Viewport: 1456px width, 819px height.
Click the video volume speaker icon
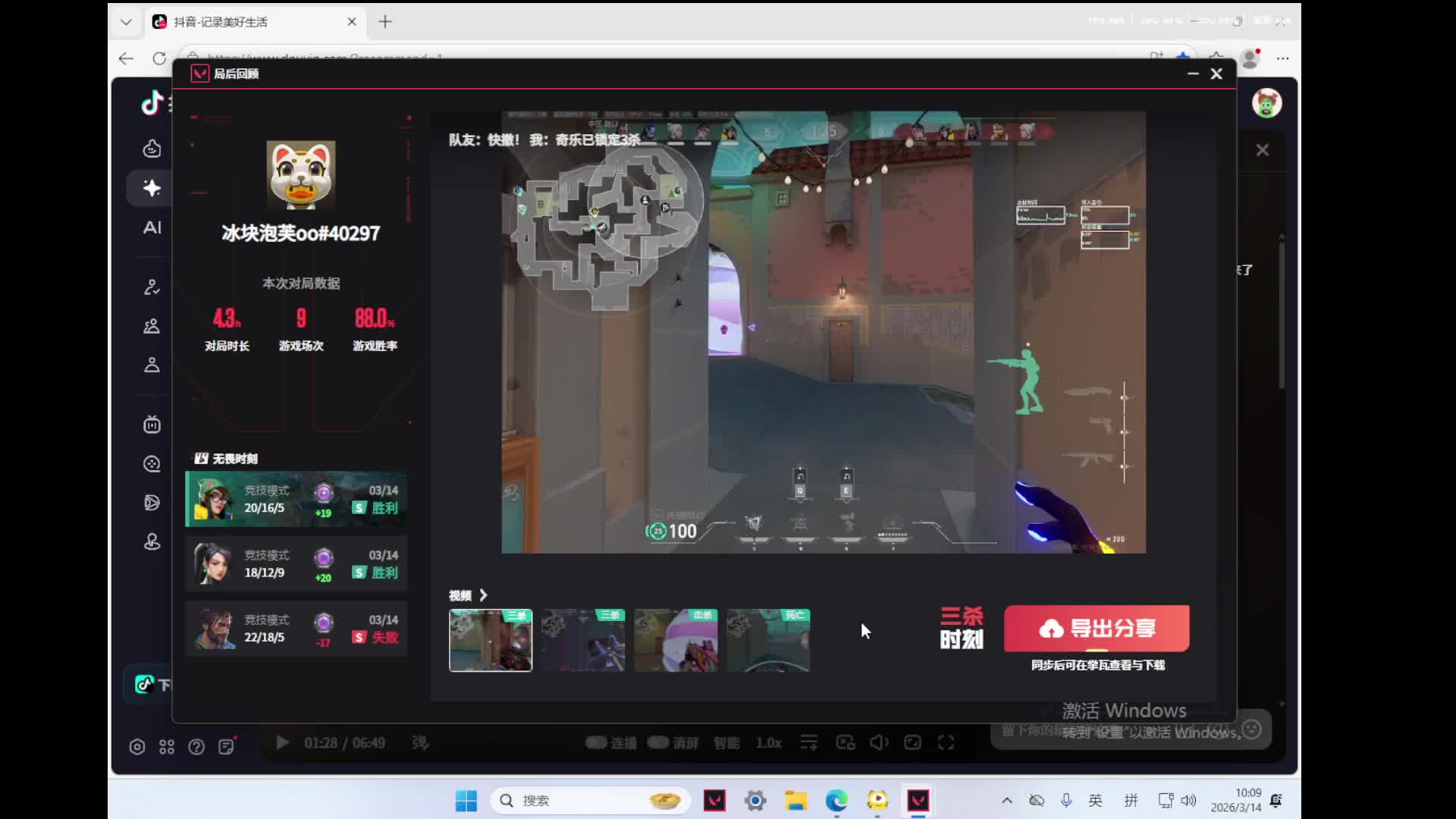[x=879, y=742]
